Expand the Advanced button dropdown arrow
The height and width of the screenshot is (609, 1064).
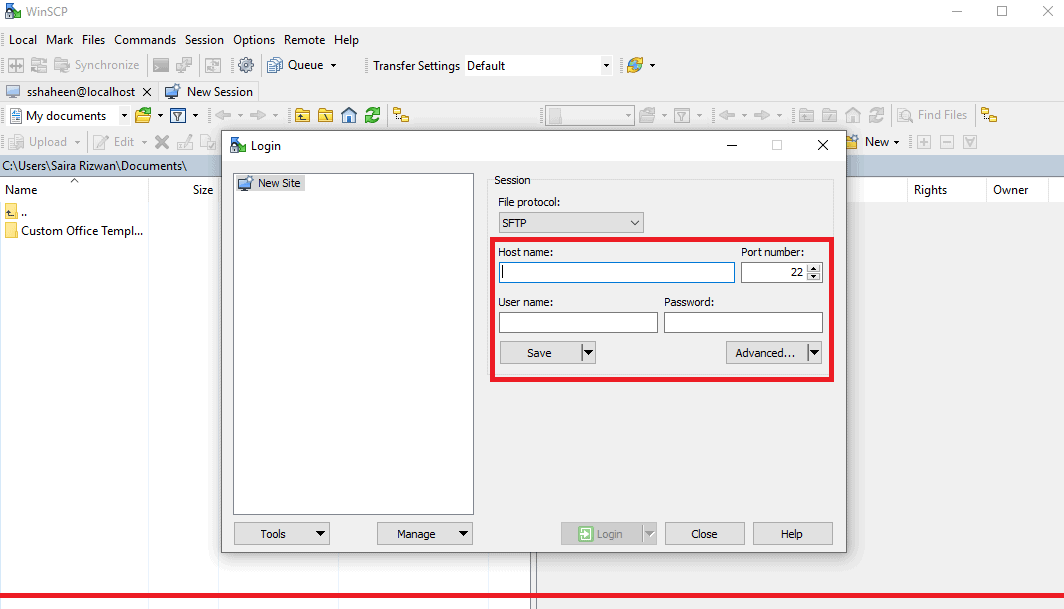pyautogui.click(x=814, y=352)
